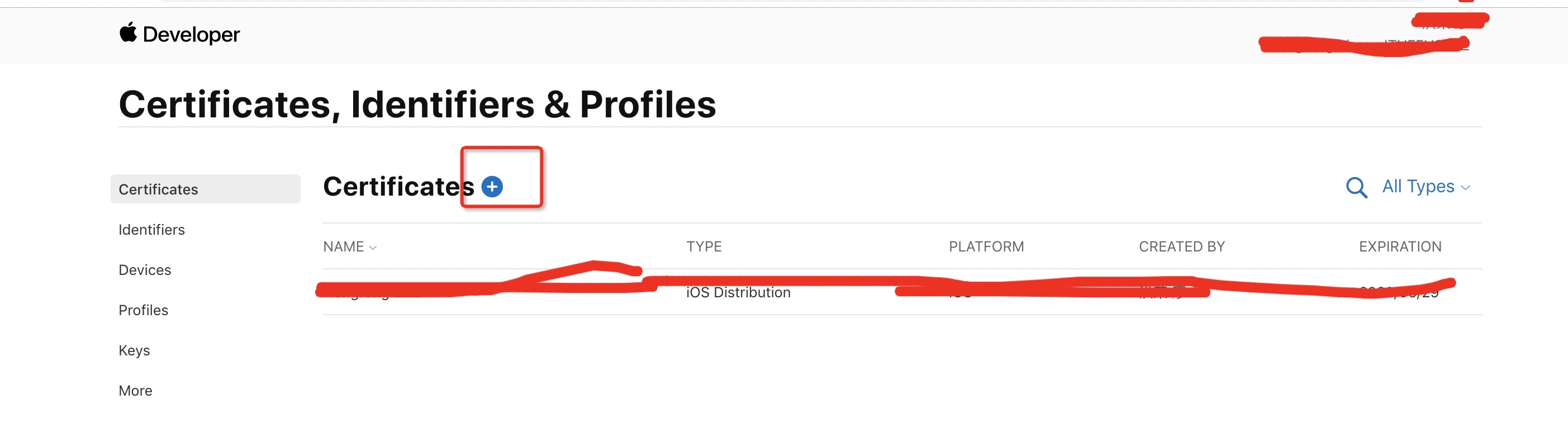This screenshot has width=1568, height=437.
Task: Sort by the NAME column chevron
Action: (x=373, y=248)
